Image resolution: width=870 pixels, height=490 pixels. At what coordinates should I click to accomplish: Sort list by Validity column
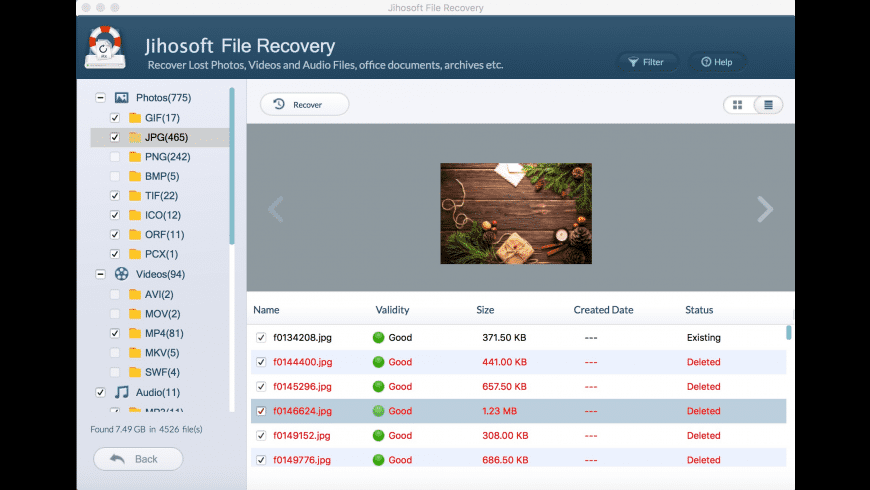point(392,310)
